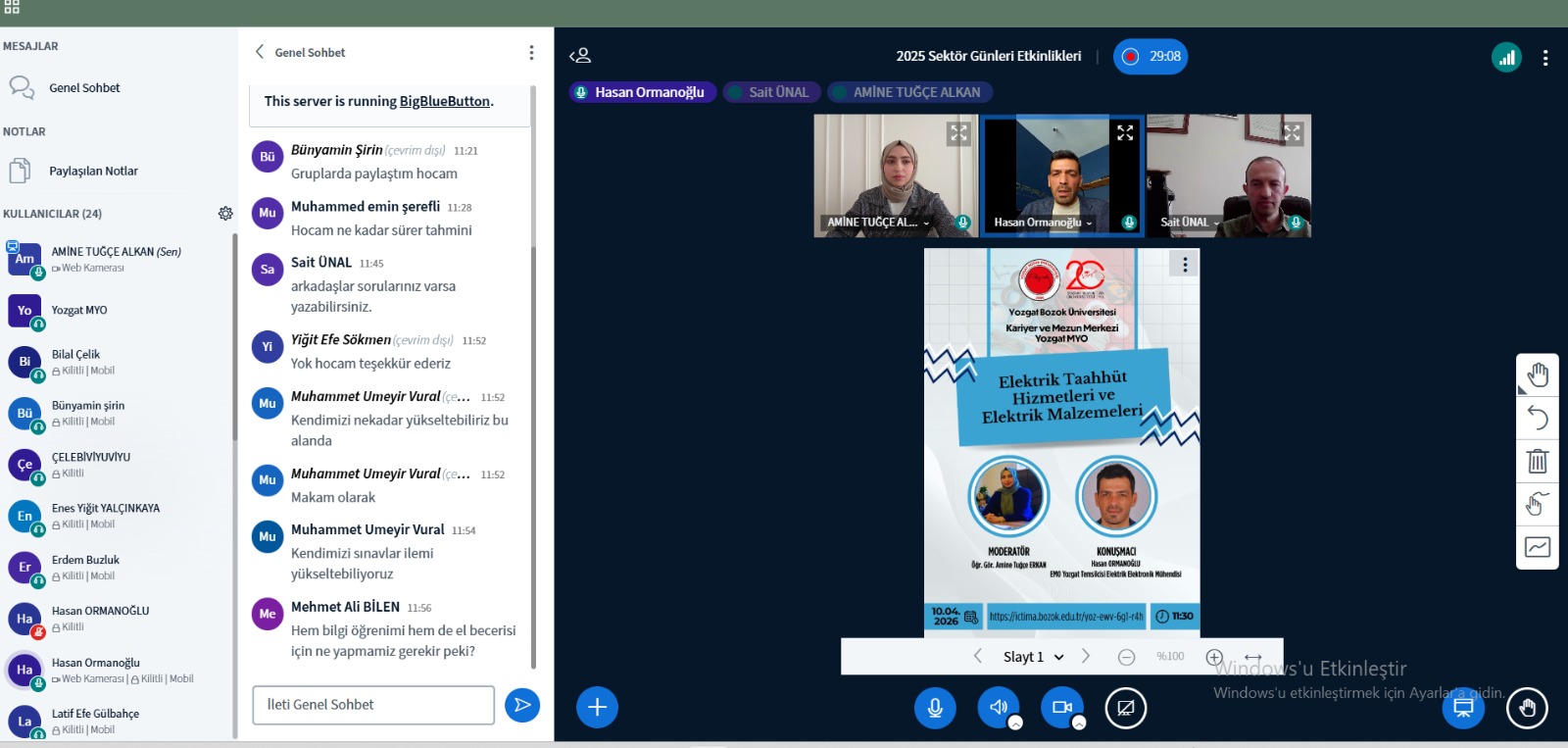This screenshot has width=1568, height=748.
Task: Click the connection status signal icon
Action: [x=1506, y=57]
